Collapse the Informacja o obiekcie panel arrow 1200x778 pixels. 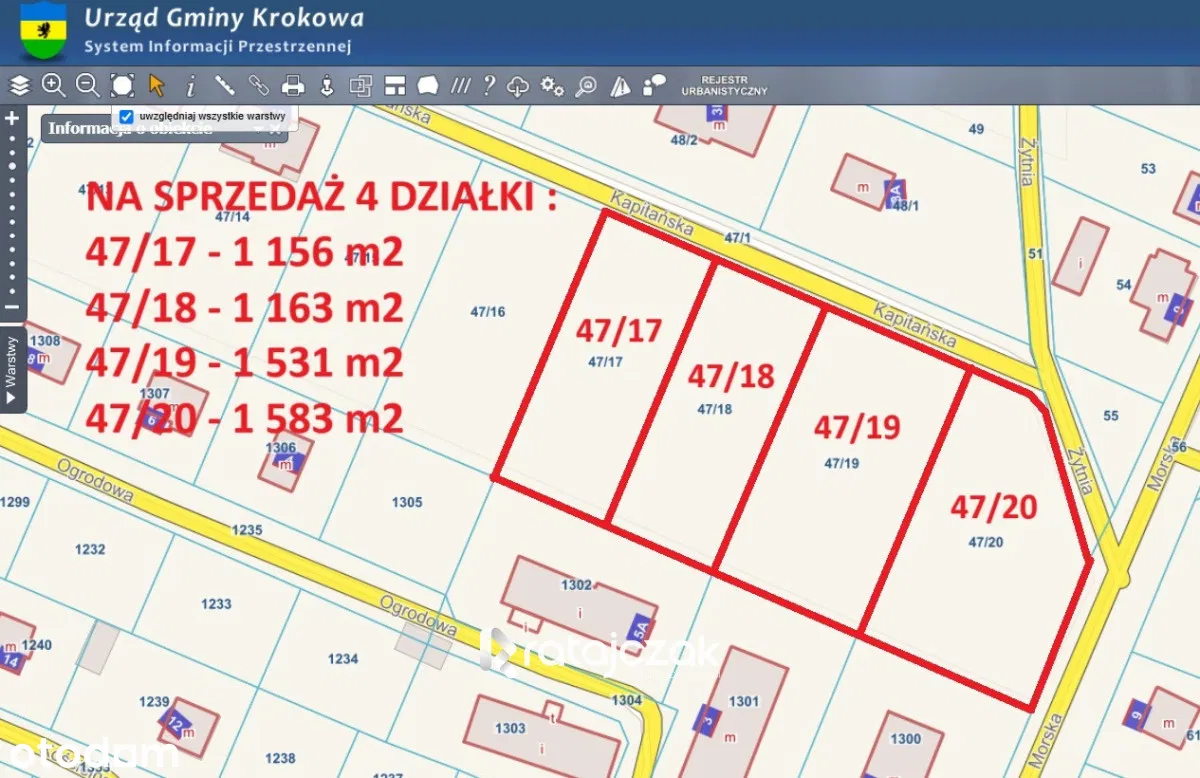258,129
